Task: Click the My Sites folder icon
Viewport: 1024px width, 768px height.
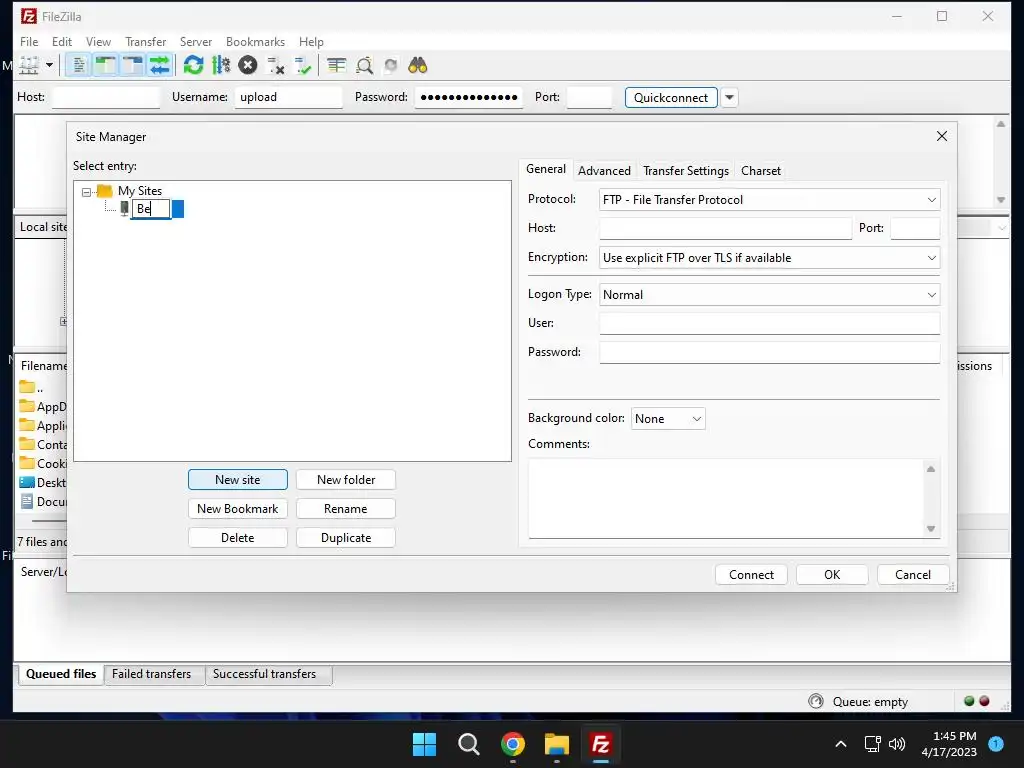Action: pos(104,191)
